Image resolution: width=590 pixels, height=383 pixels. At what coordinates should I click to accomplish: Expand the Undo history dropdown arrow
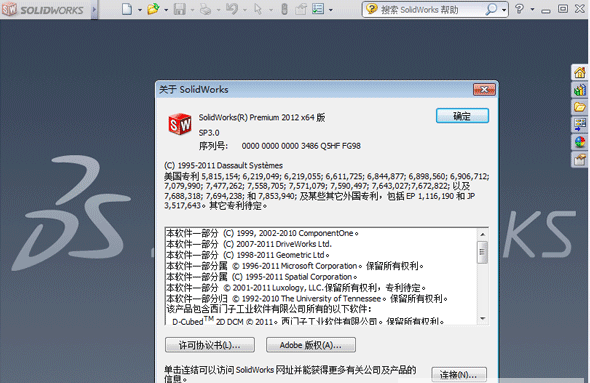[x=245, y=10]
